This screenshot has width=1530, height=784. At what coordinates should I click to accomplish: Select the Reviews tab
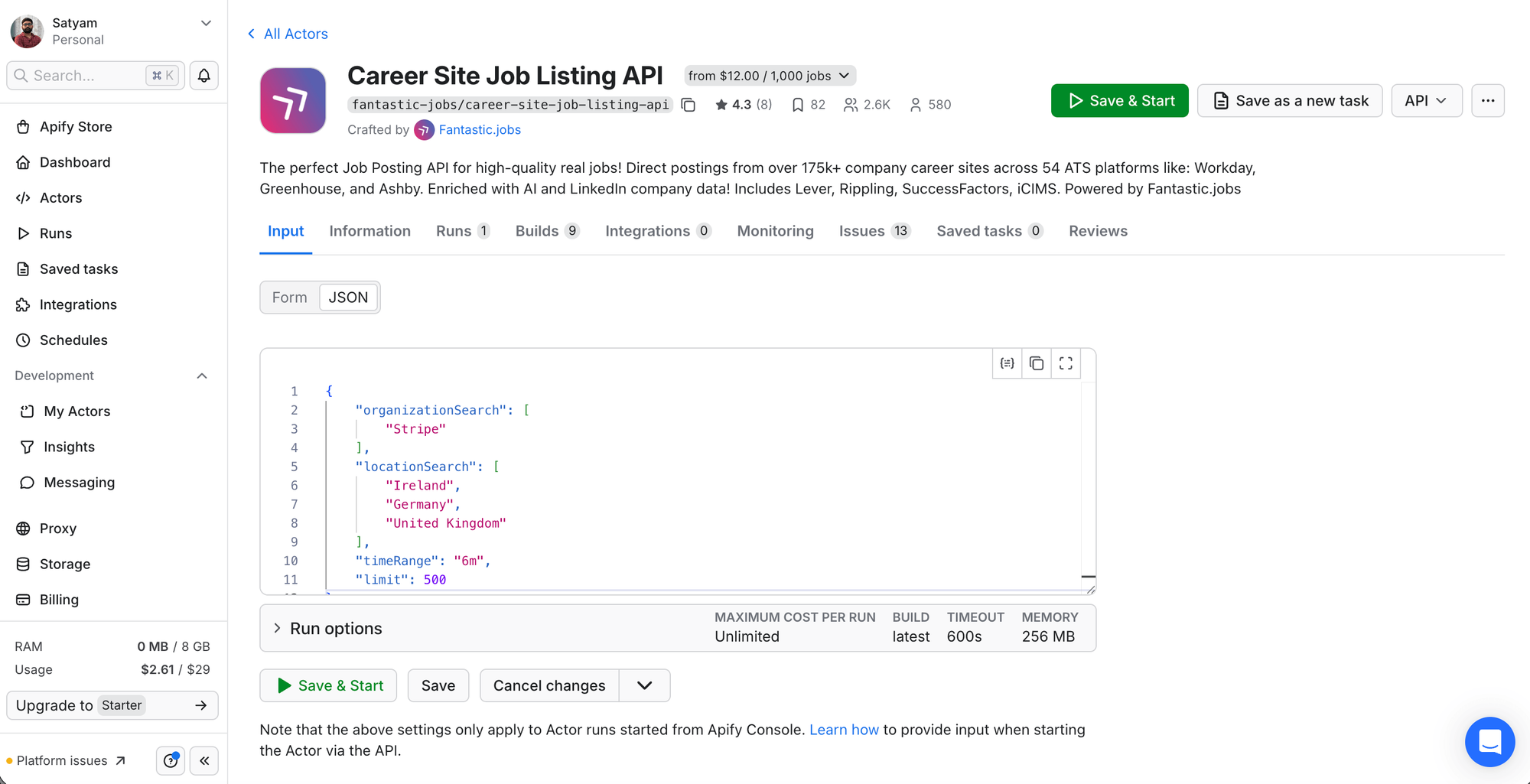pos(1099,231)
